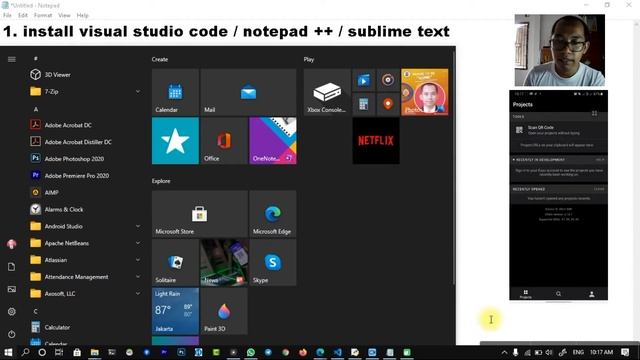Open the Mail tile

point(248,92)
